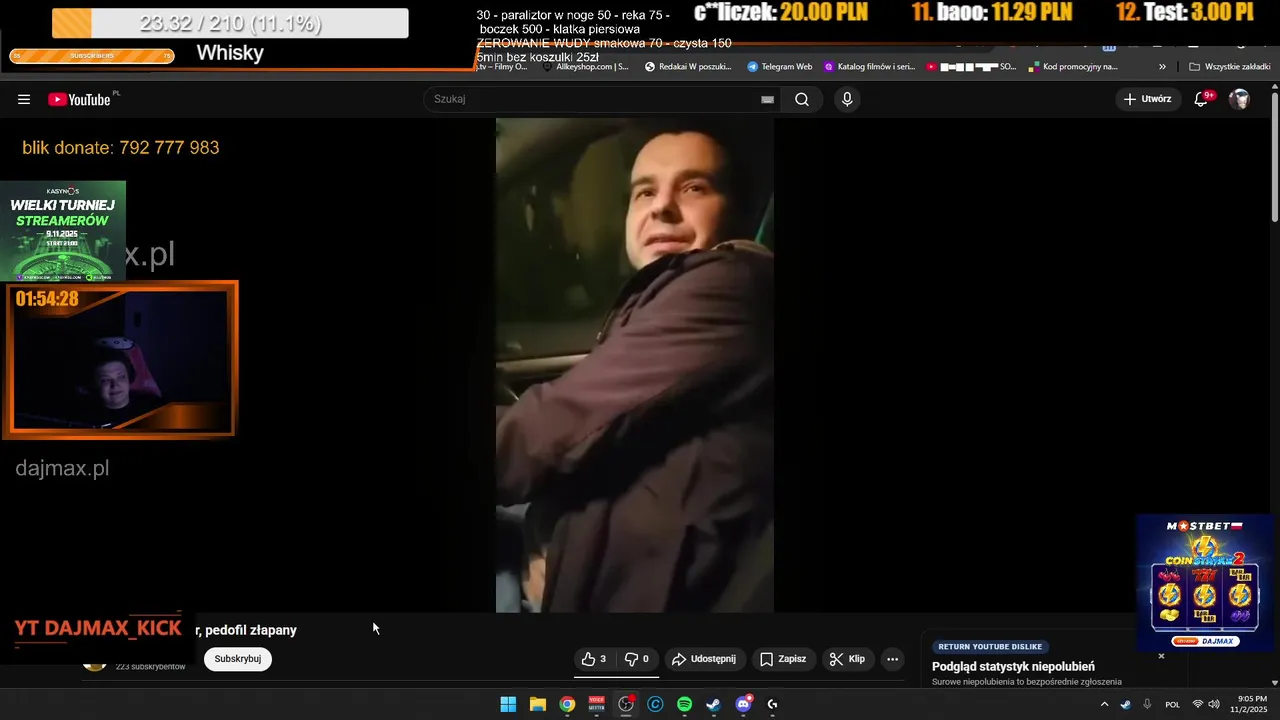Open the volume speaker tray icon

[x=1214, y=704]
